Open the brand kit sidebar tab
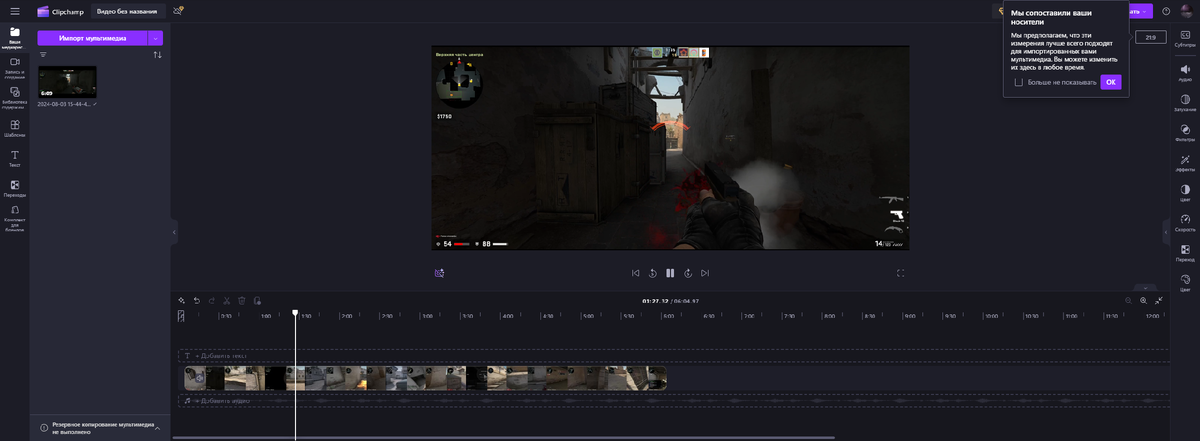The image size is (1200, 441). pos(15,217)
